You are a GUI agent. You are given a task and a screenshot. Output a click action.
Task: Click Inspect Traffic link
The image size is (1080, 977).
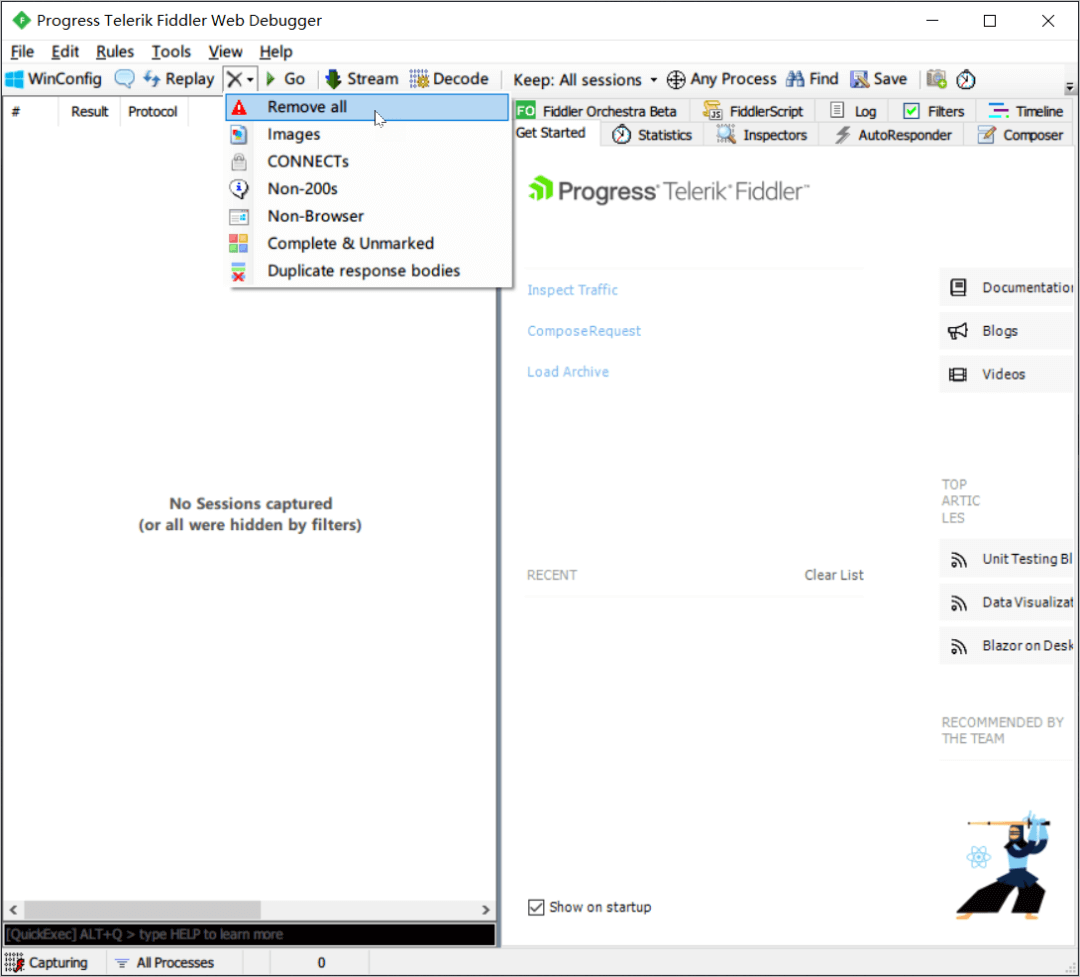tap(572, 290)
